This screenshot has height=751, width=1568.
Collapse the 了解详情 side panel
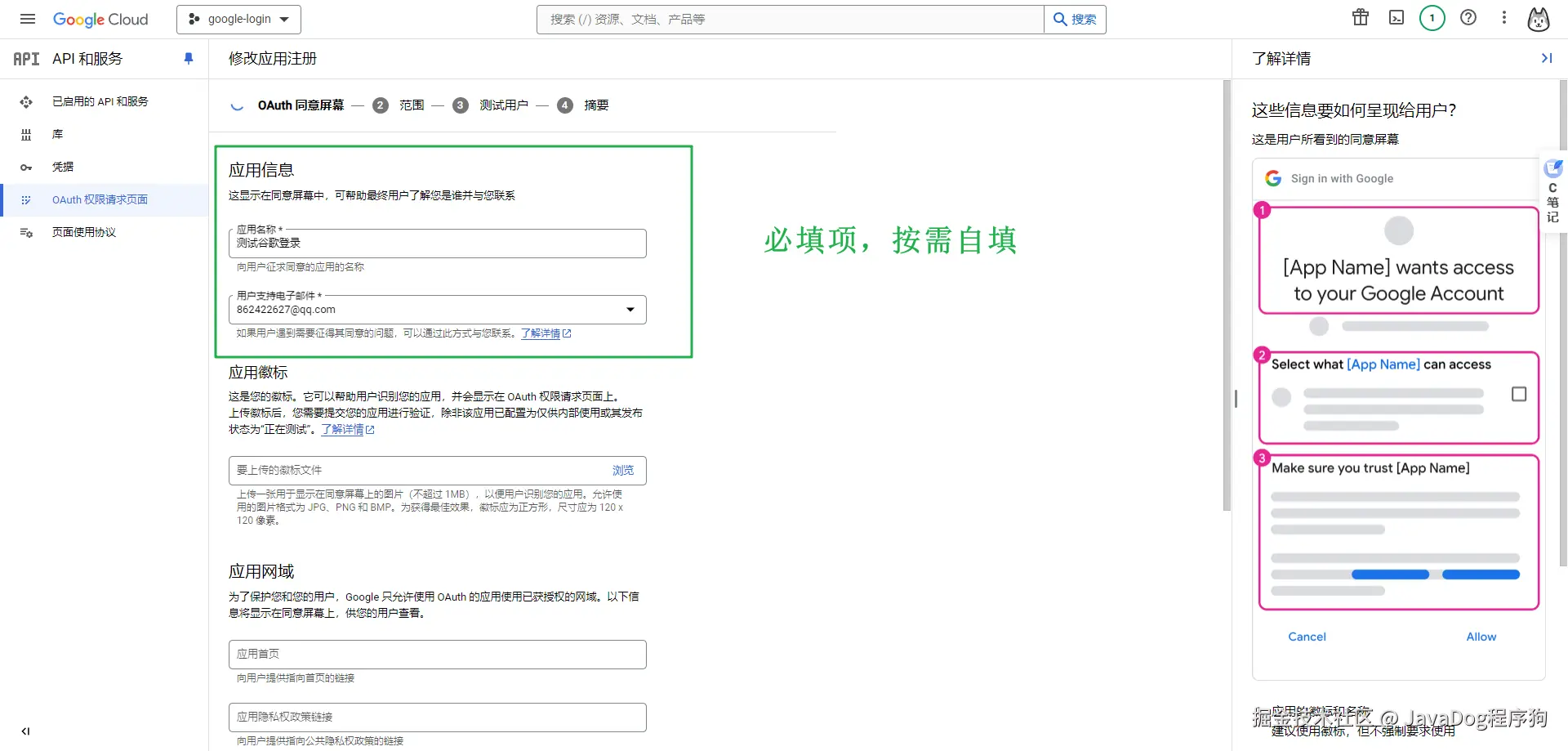tap(1546, 58)
